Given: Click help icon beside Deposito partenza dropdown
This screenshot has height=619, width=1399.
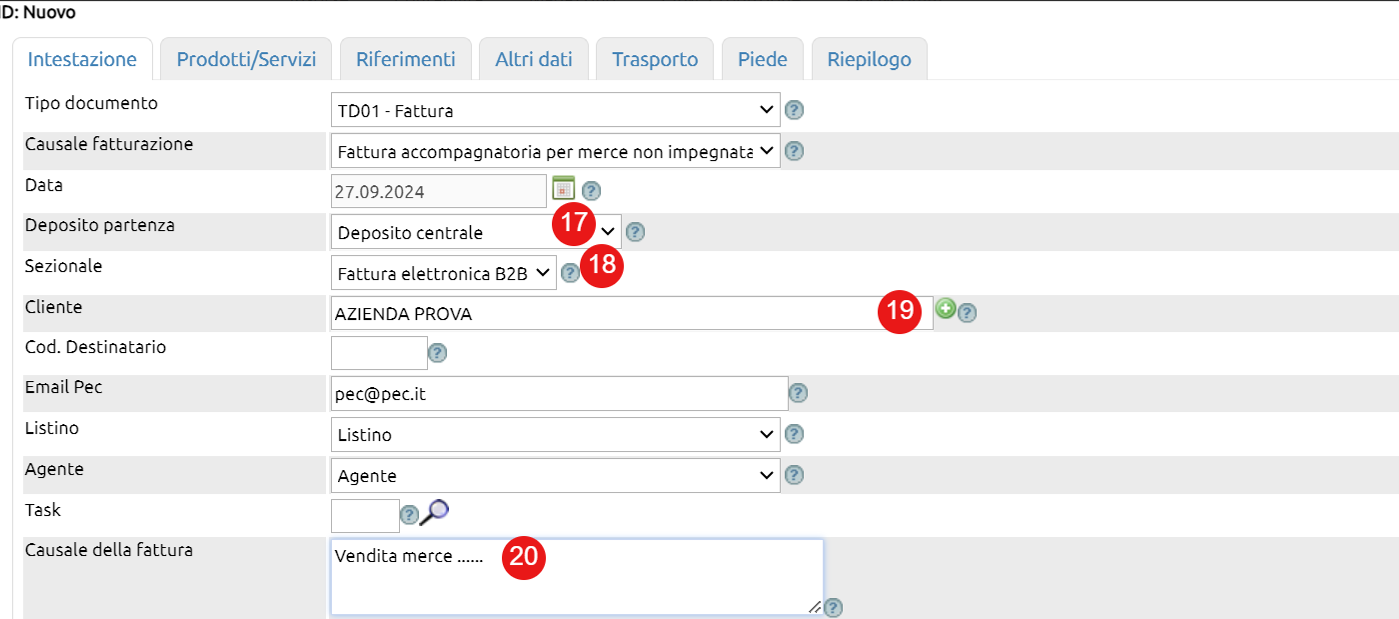Looking at the screenshot, I should (635, 232).
